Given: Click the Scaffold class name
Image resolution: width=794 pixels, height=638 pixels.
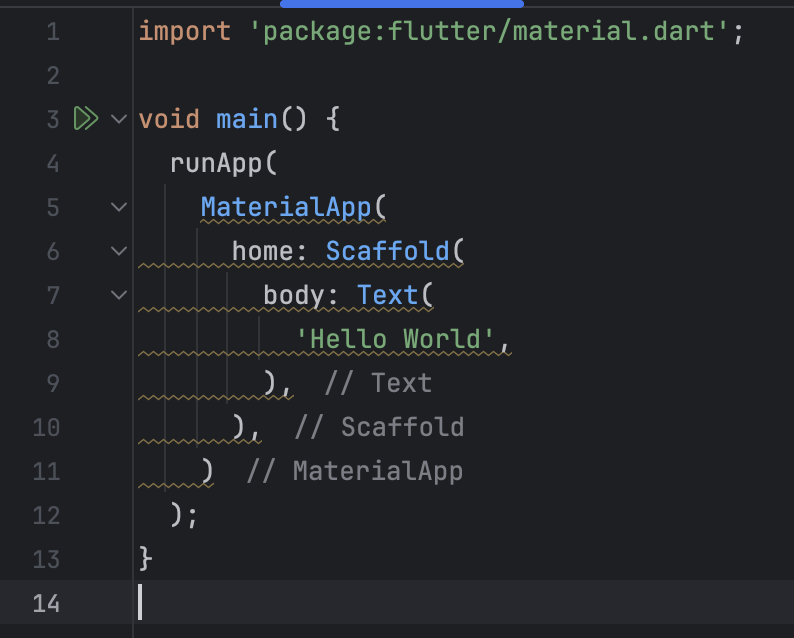Looking at the screenshot, I should coord(387,251).
